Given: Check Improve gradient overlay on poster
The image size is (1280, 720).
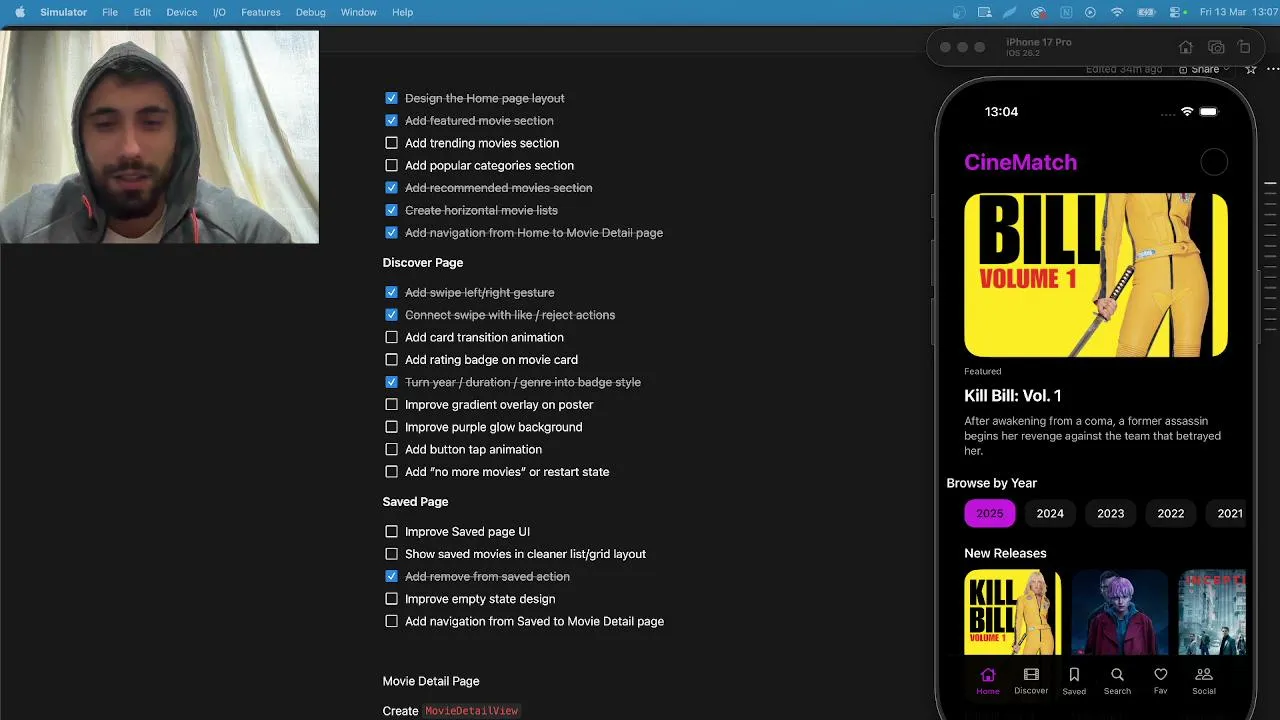Looking at the screenshot, I should point(391,404).
